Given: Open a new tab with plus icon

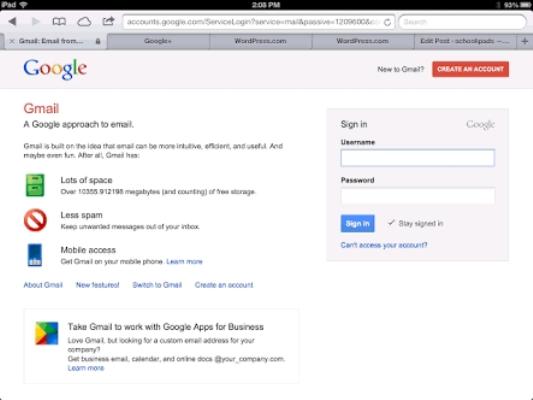Looking at the screenshot, I should pyautogui.click(x=525, y=41).
